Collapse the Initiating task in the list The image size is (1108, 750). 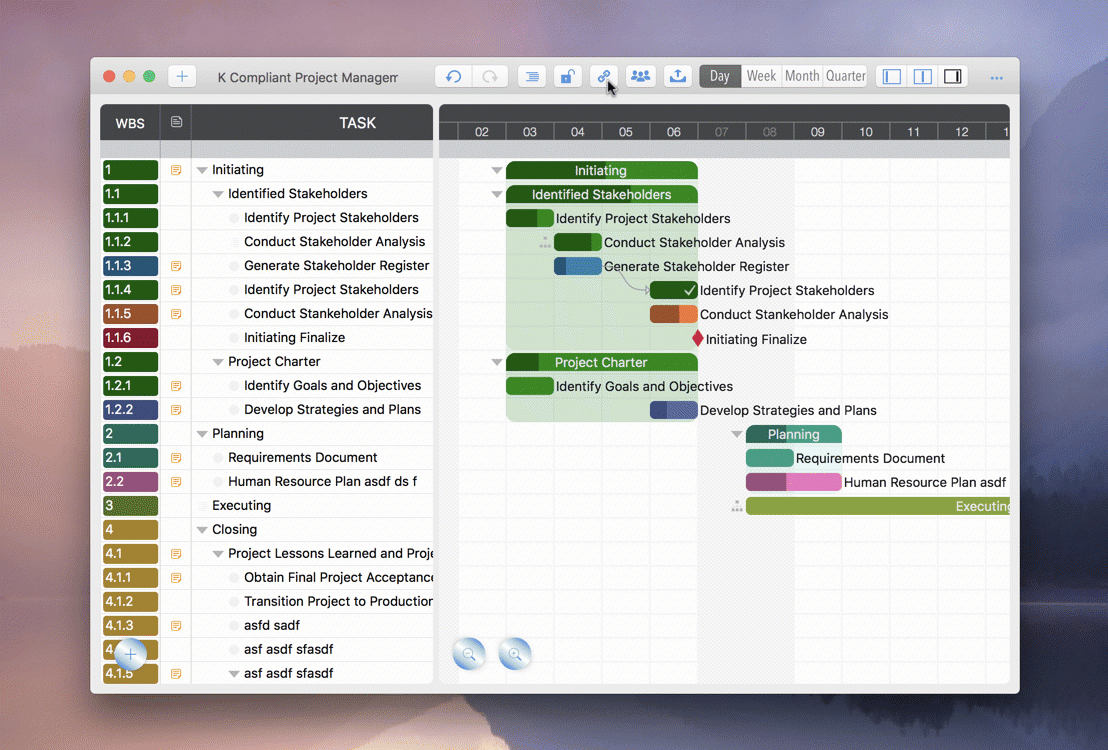point(202,171)
